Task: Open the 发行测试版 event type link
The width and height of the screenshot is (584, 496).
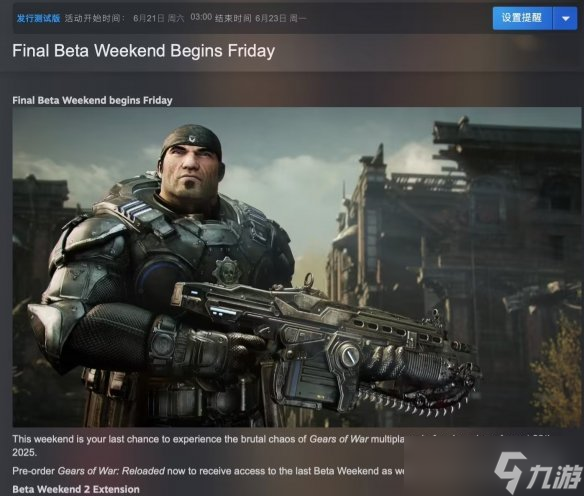Action: pos(38,18)
